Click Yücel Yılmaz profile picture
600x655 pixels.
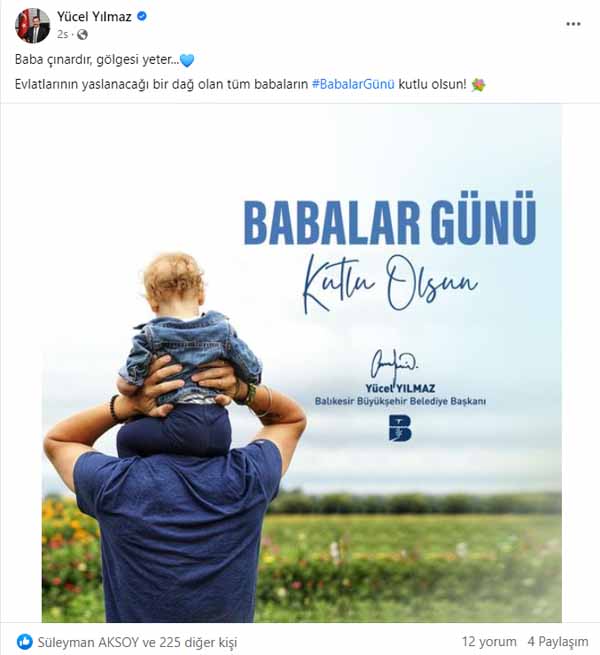coord(33,26)
